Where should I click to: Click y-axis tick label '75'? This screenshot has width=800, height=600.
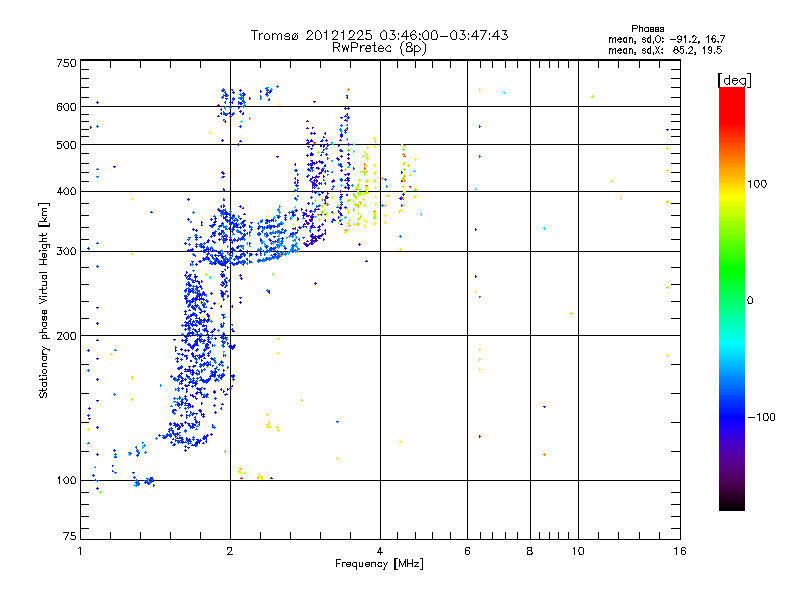click(x=70, y=536)
